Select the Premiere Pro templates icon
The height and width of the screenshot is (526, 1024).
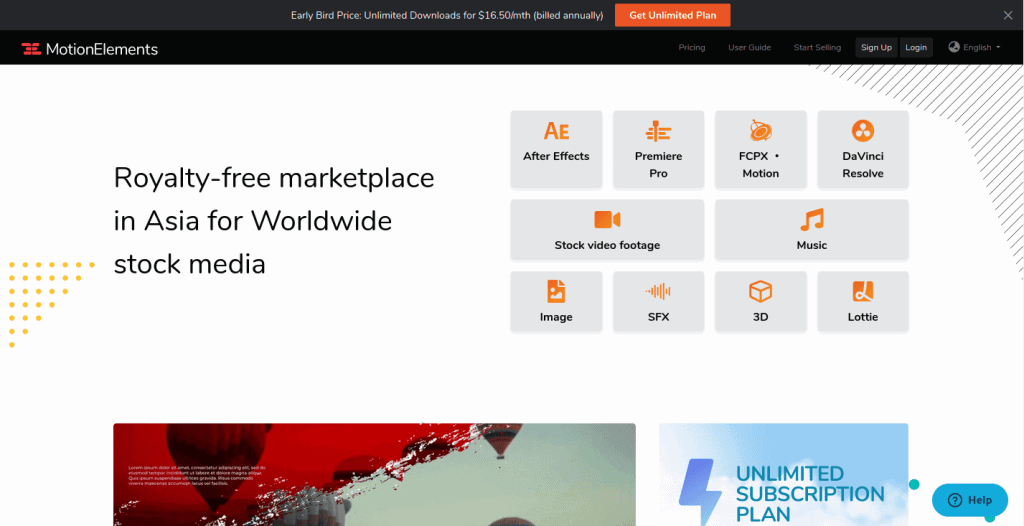[x=658, y=131]
